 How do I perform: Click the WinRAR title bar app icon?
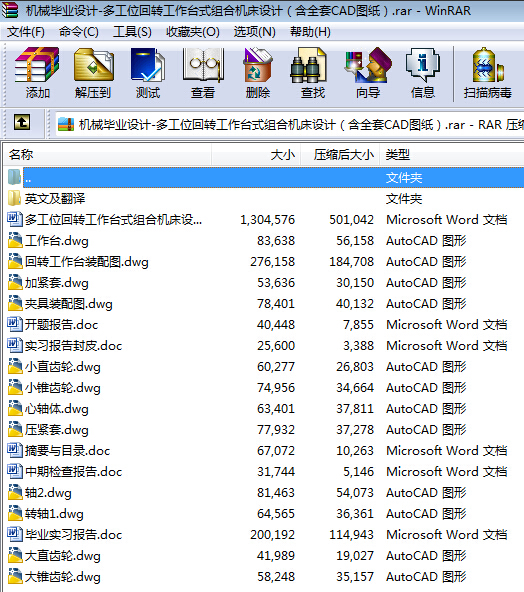click(9, 10)
